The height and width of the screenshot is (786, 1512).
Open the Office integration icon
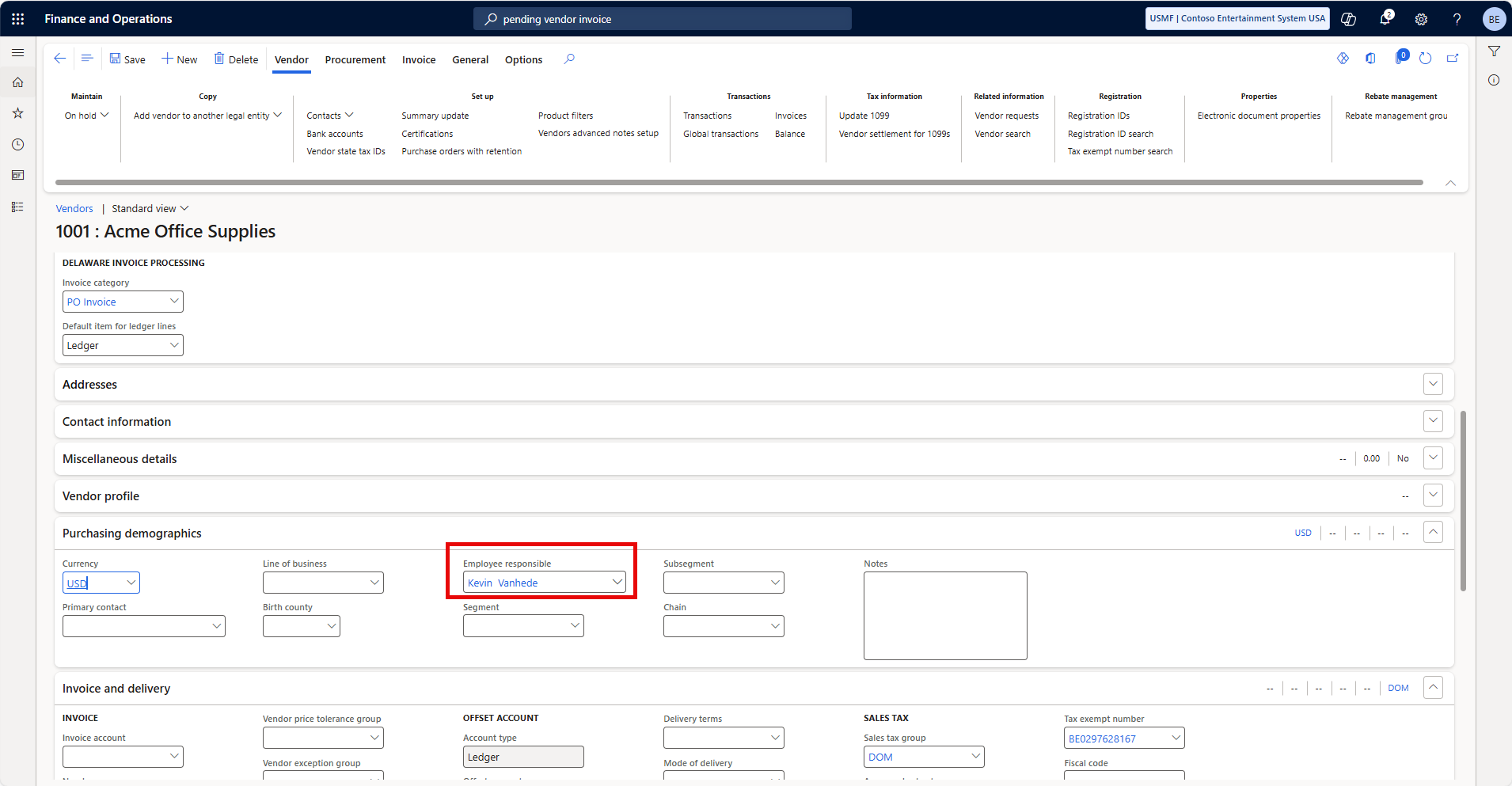(x=1370, y=59)
